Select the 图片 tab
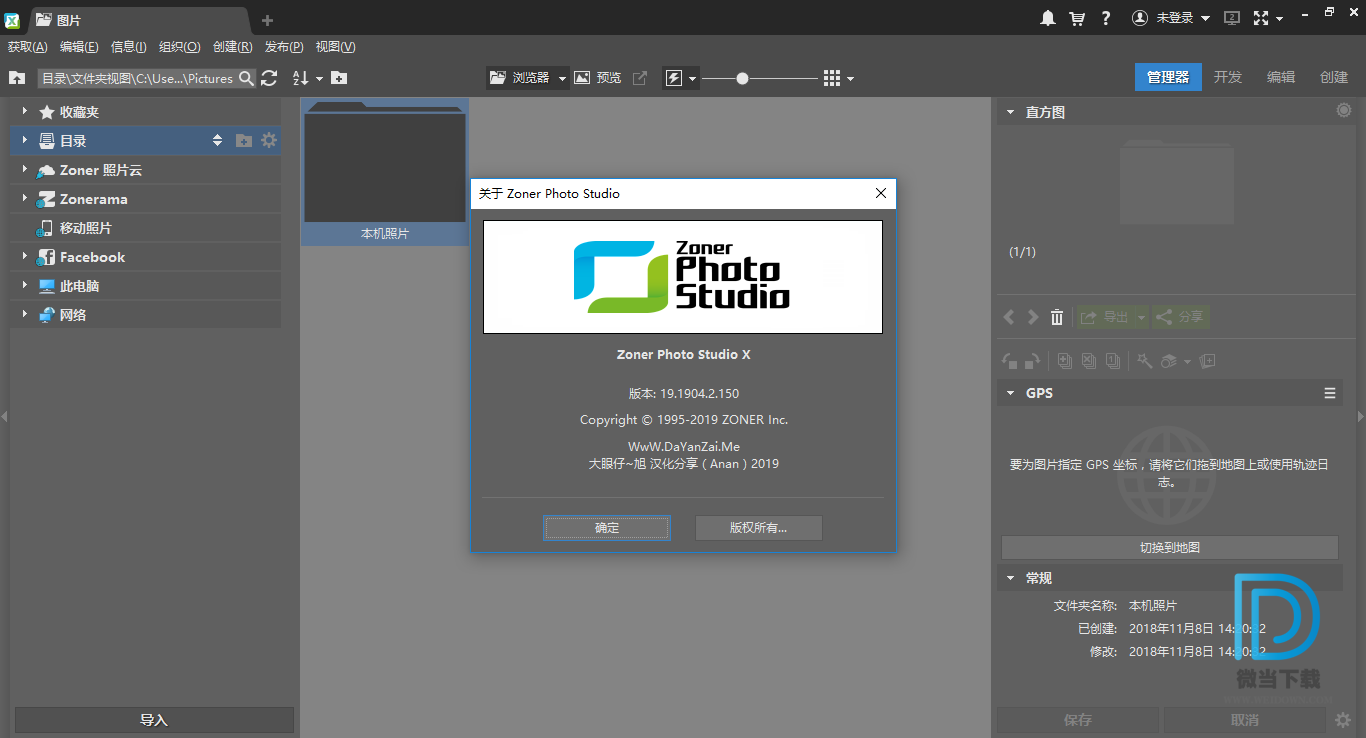Viewport: 1366px width, 738px height. click(x=140, y=19)
